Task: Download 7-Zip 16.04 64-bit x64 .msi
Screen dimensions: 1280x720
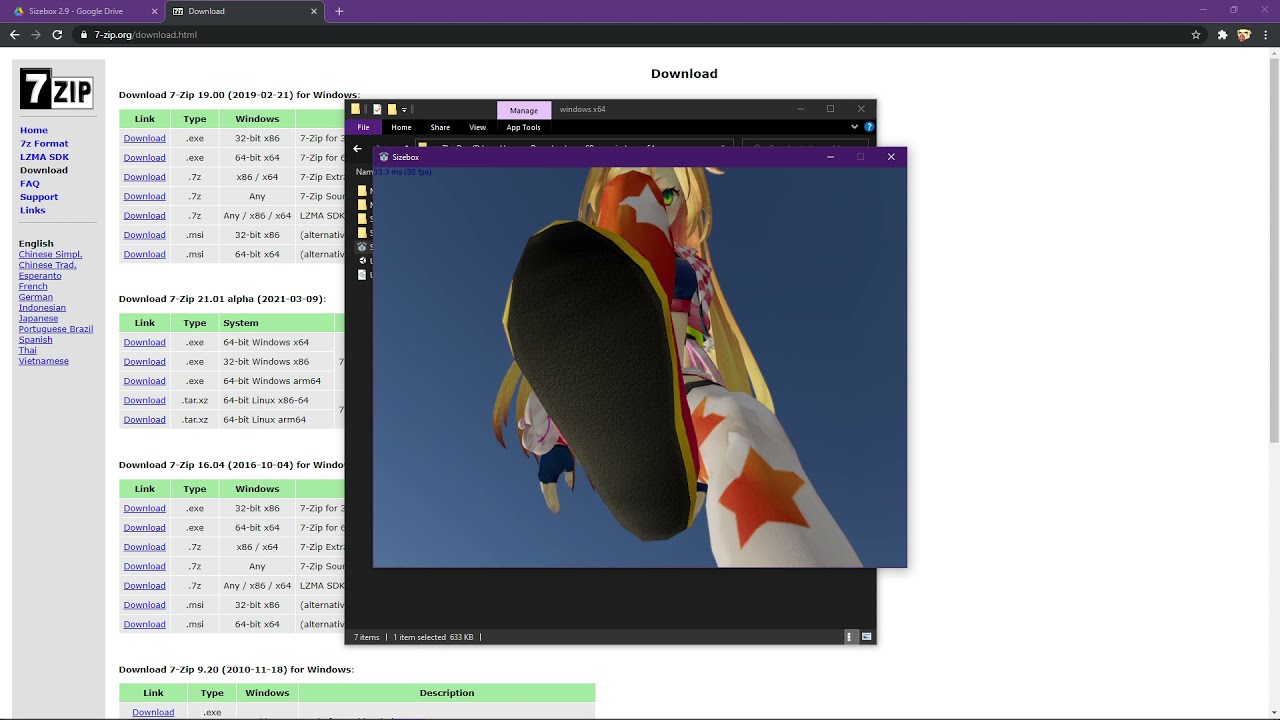Action: pyautogui.click(x=144, y=625)
